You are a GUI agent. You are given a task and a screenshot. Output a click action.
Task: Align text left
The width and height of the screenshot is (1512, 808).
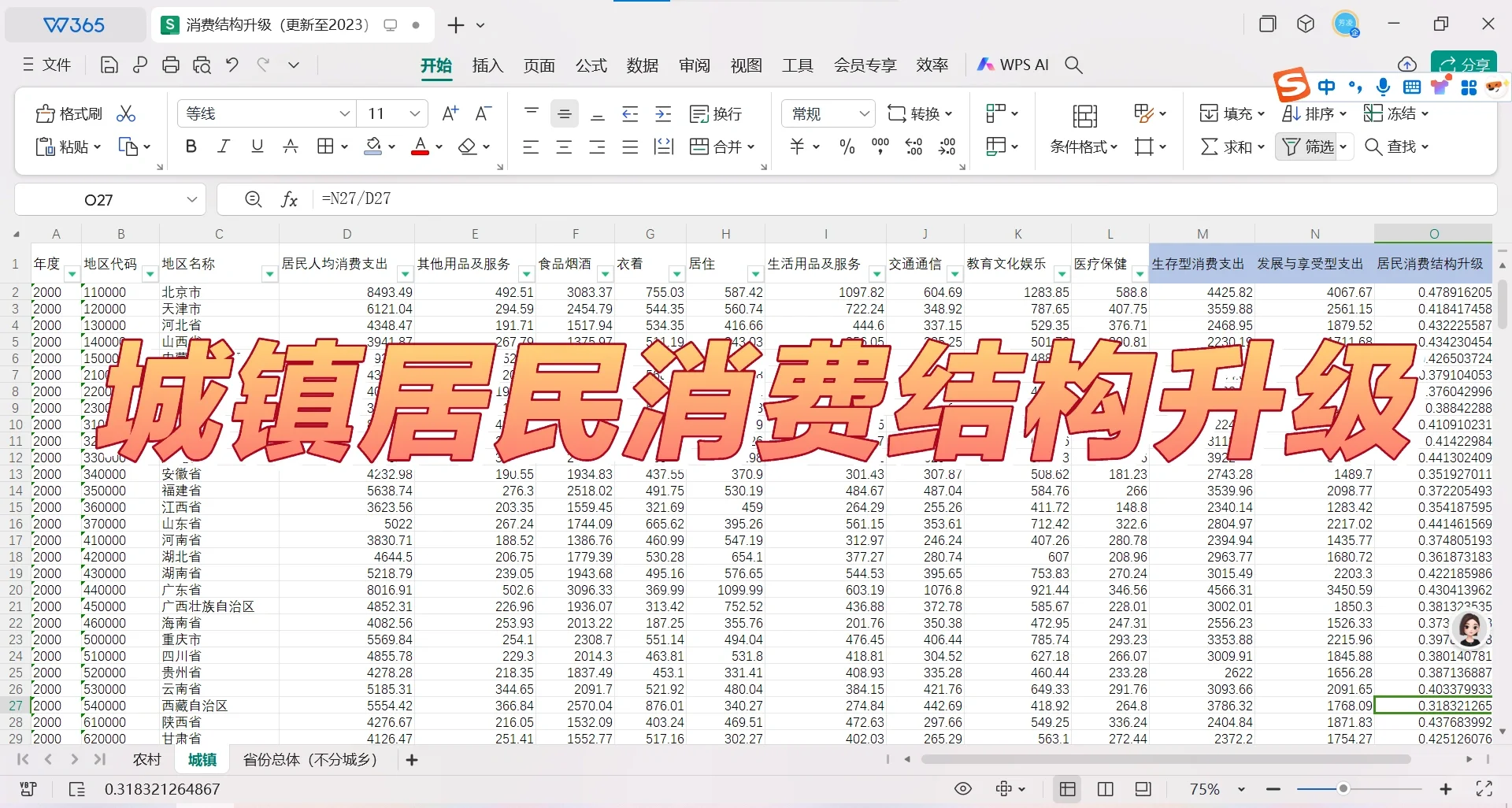(x=532, y=146)
